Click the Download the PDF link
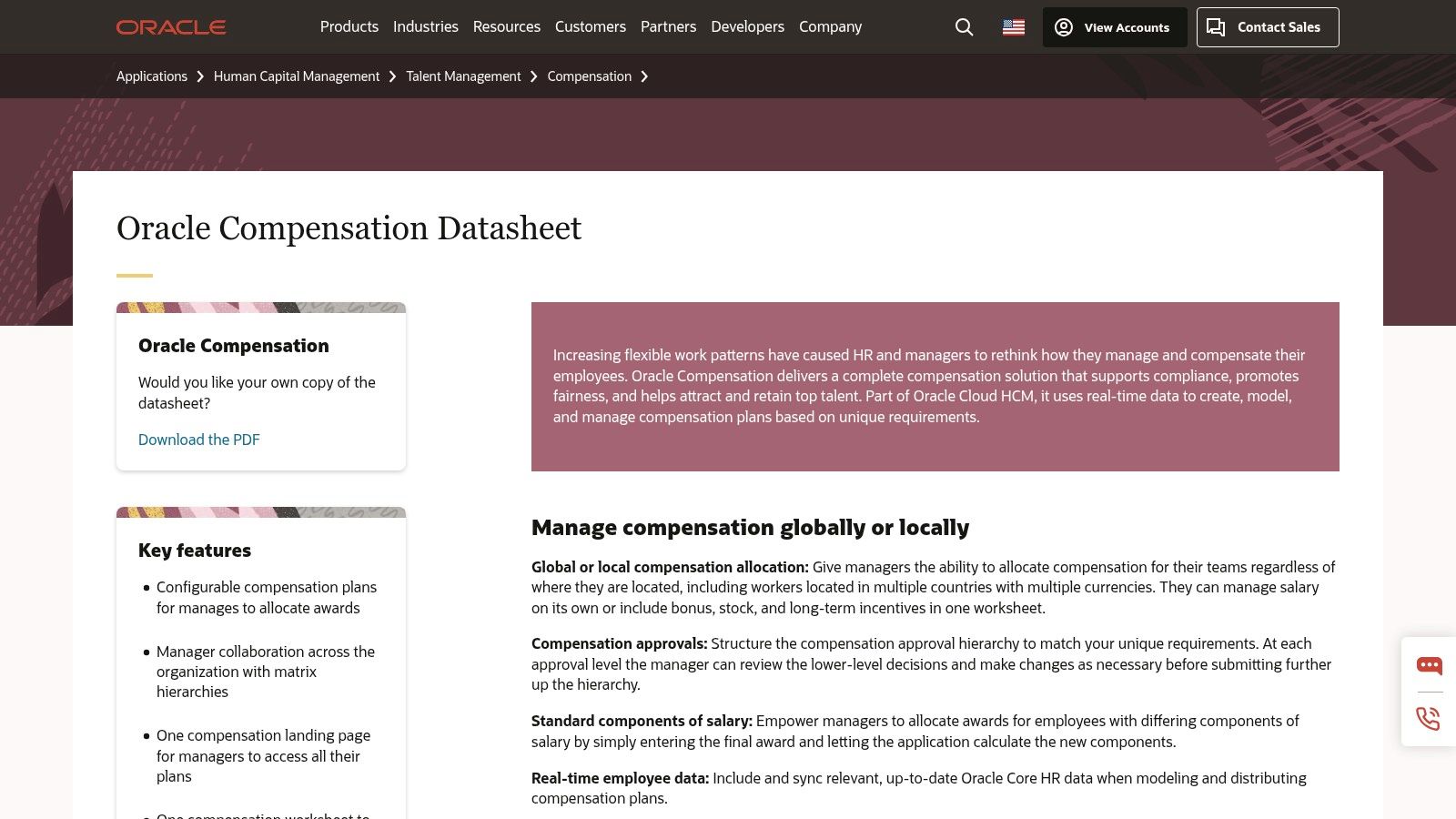Screen dimensions: 1456x819 pos(198,440)
